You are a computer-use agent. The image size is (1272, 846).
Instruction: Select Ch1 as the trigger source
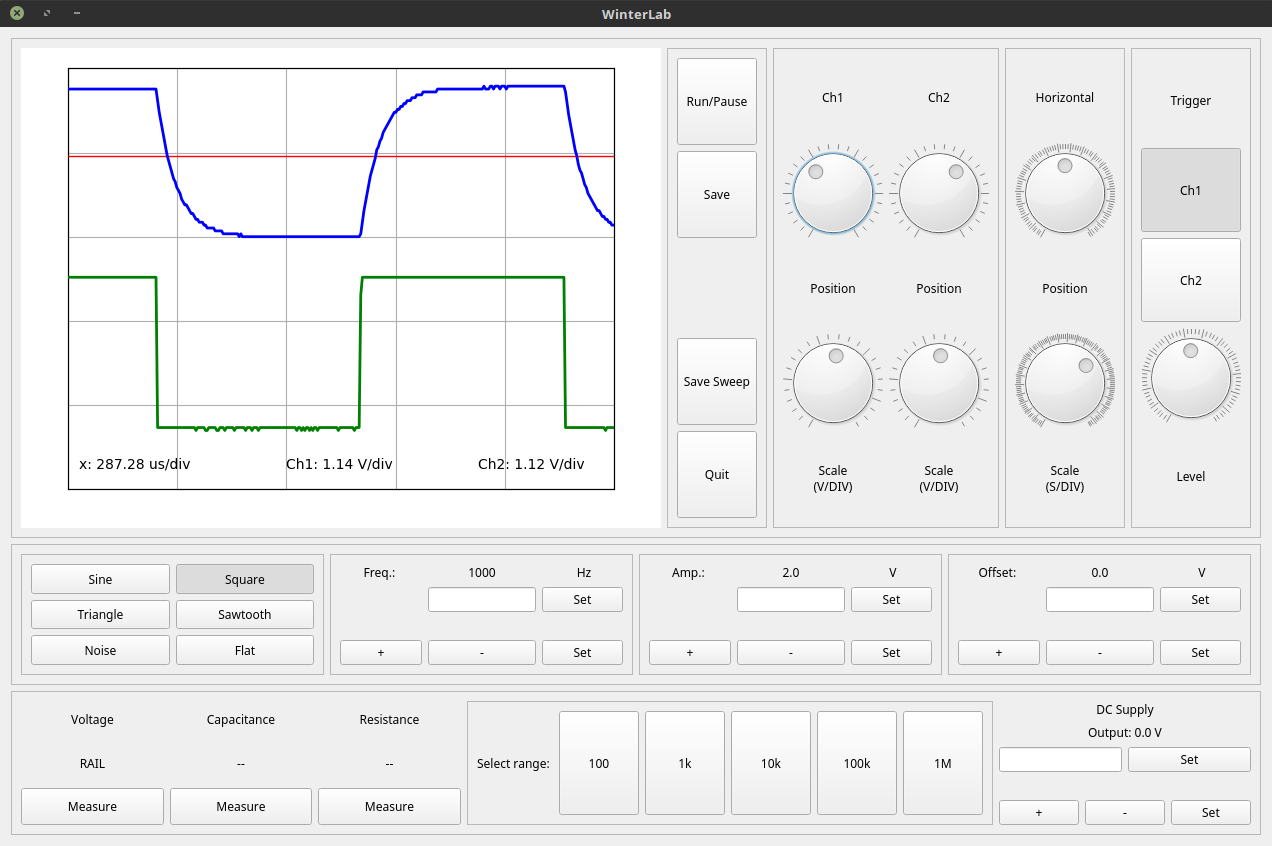1190,190
